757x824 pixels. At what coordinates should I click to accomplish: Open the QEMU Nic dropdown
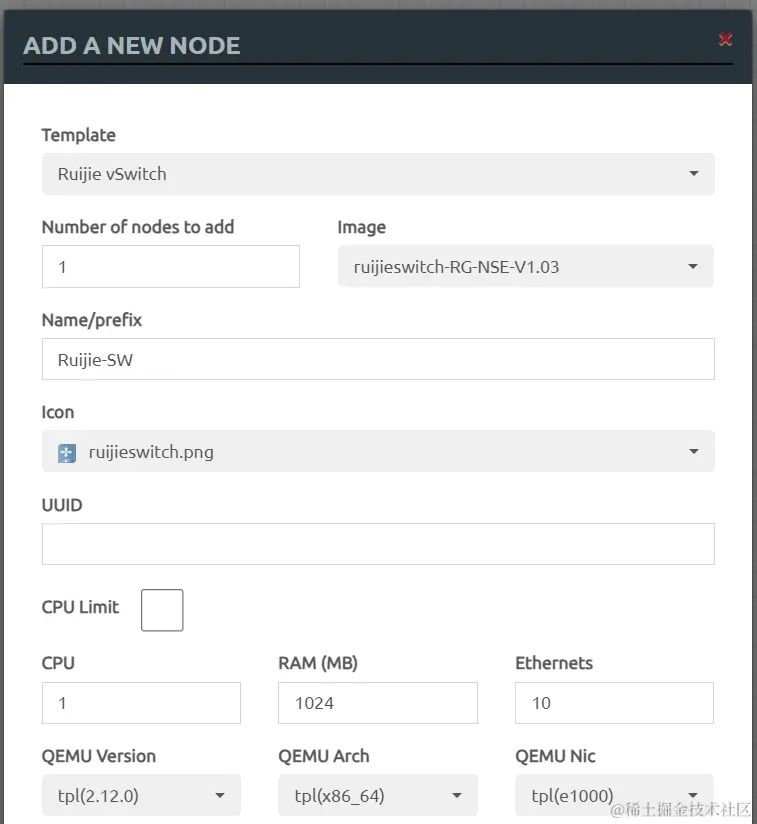[614, 796]
